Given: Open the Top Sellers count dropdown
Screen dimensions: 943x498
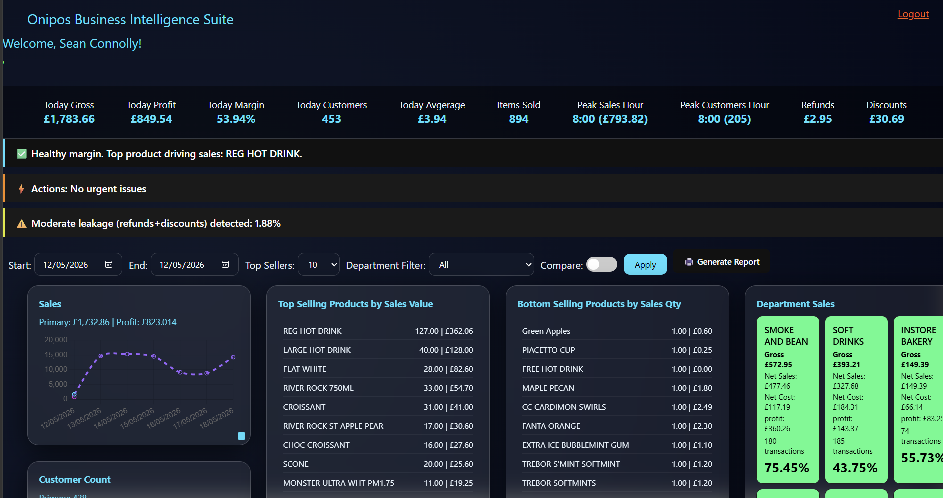Looking at the screenshot, I should tap(319, 265).
